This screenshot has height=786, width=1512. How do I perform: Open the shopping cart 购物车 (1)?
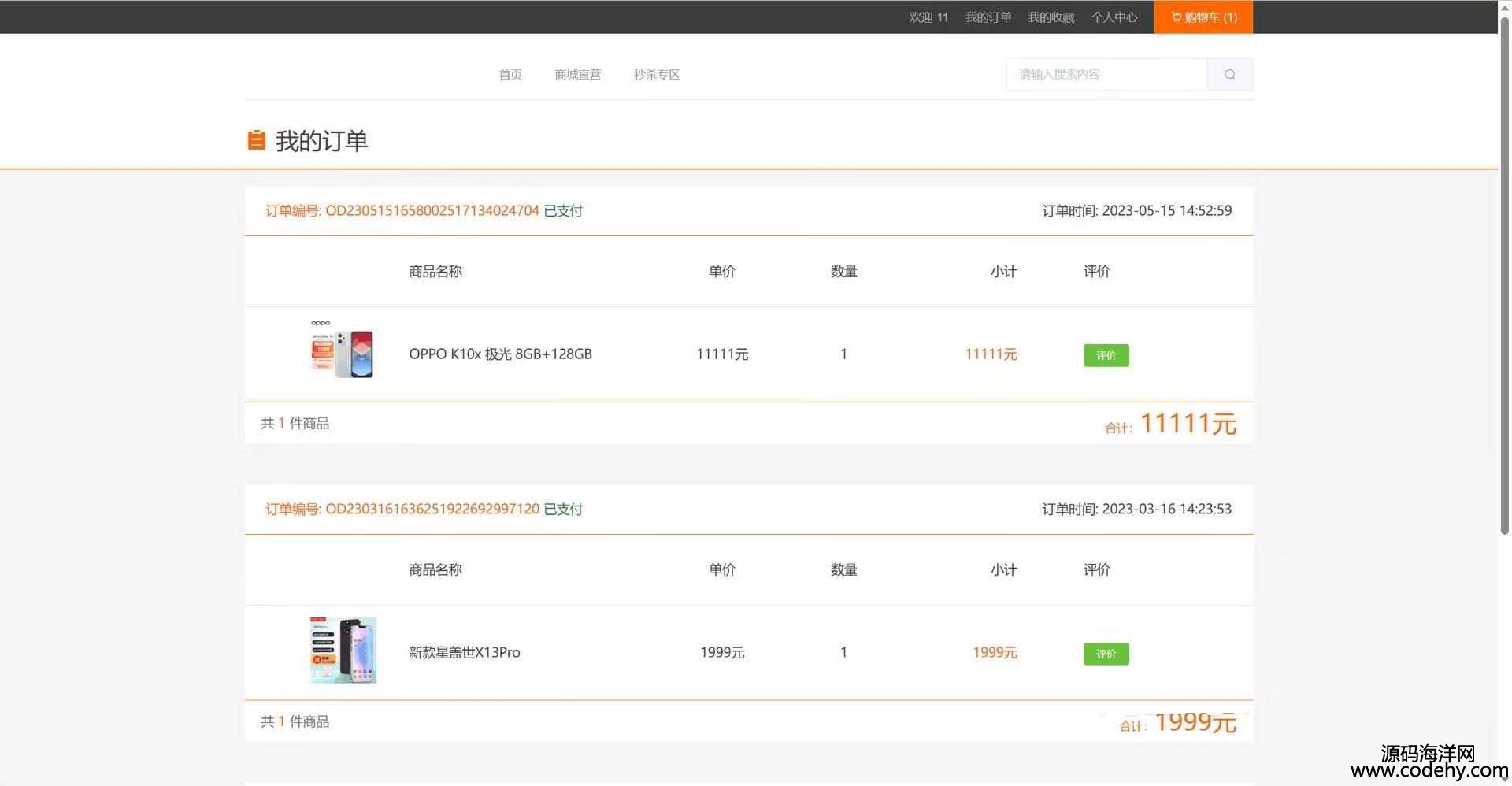tap(1203, 17)
